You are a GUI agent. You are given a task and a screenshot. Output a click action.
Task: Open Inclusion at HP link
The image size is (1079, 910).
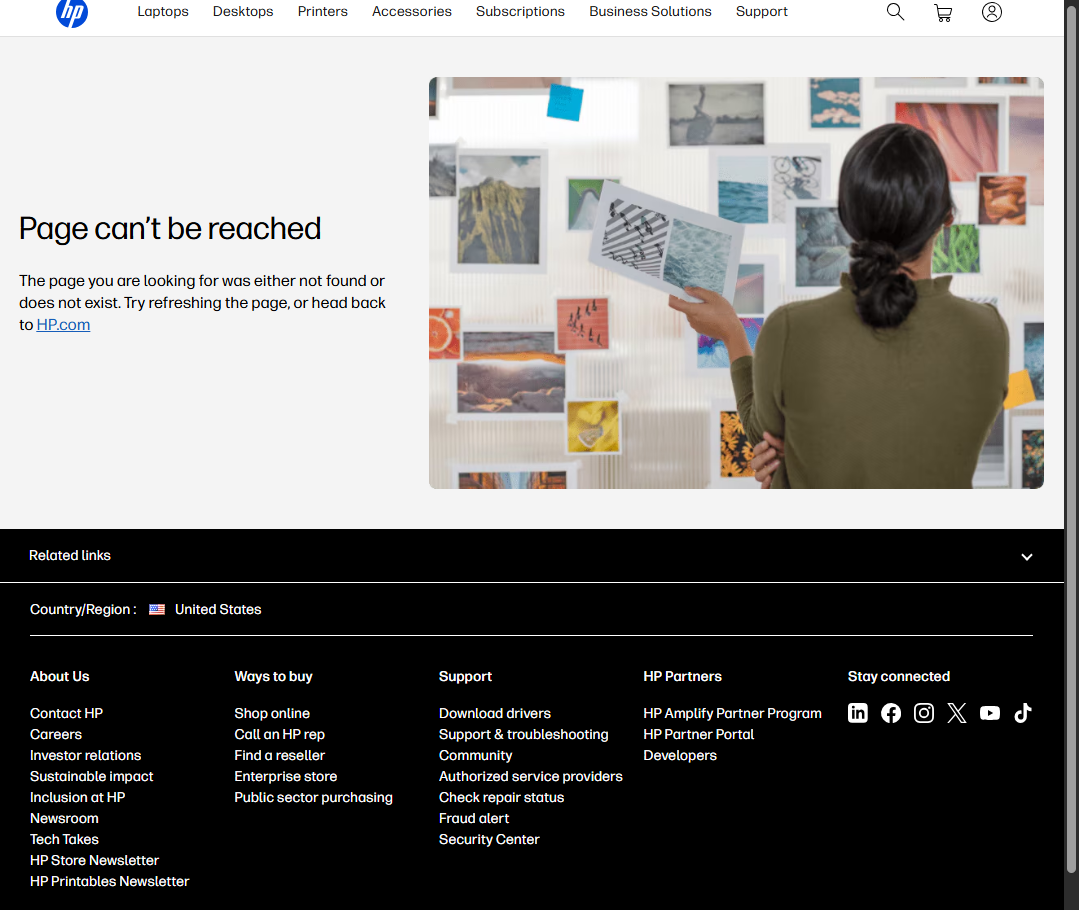[78, 797]
